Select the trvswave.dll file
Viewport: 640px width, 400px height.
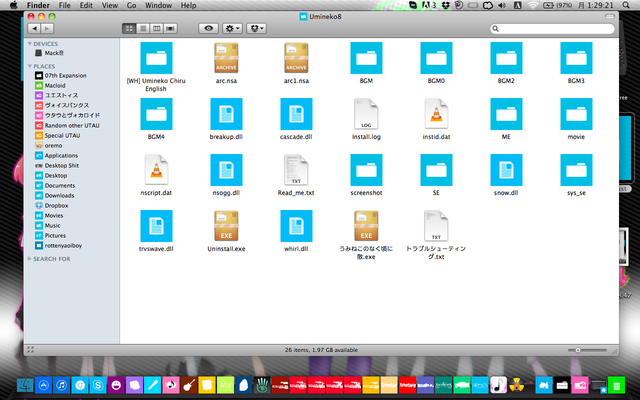coord(156,226)
